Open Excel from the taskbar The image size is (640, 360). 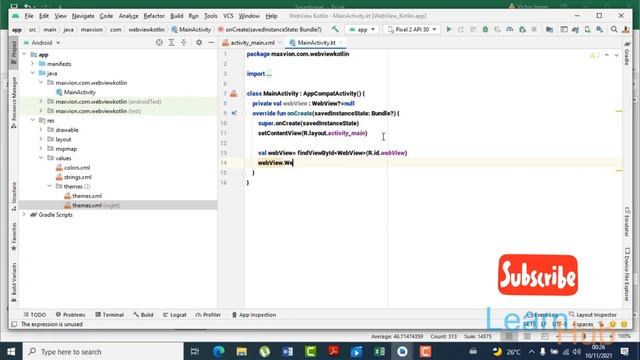[379, 351]
